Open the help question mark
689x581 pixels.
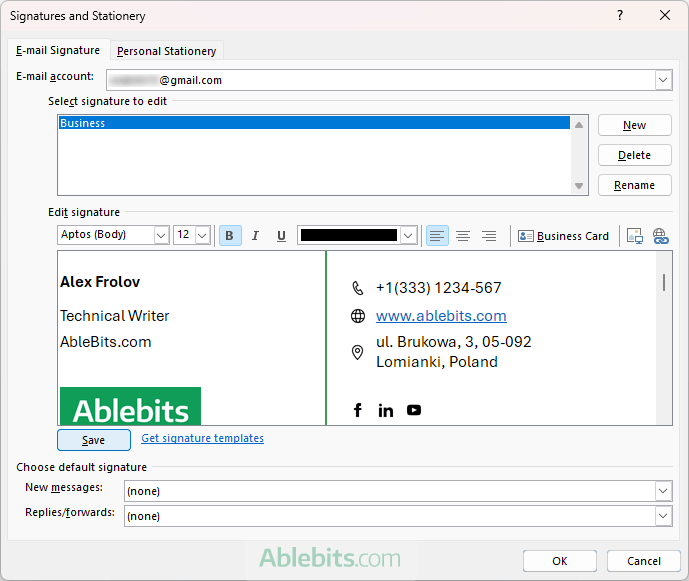pyautogui.click(x=620, y=15)
